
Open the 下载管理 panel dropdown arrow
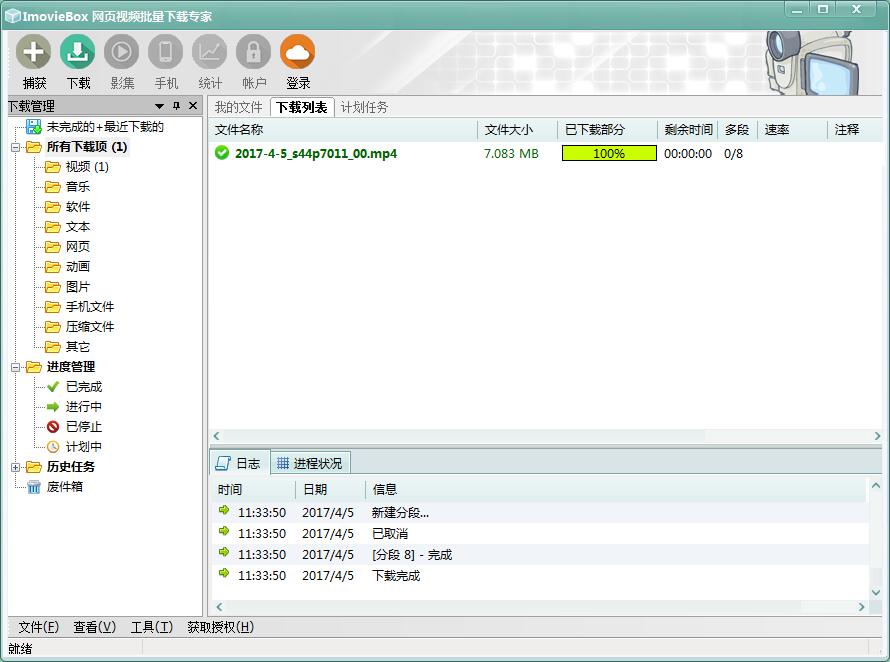pos(160,106)
